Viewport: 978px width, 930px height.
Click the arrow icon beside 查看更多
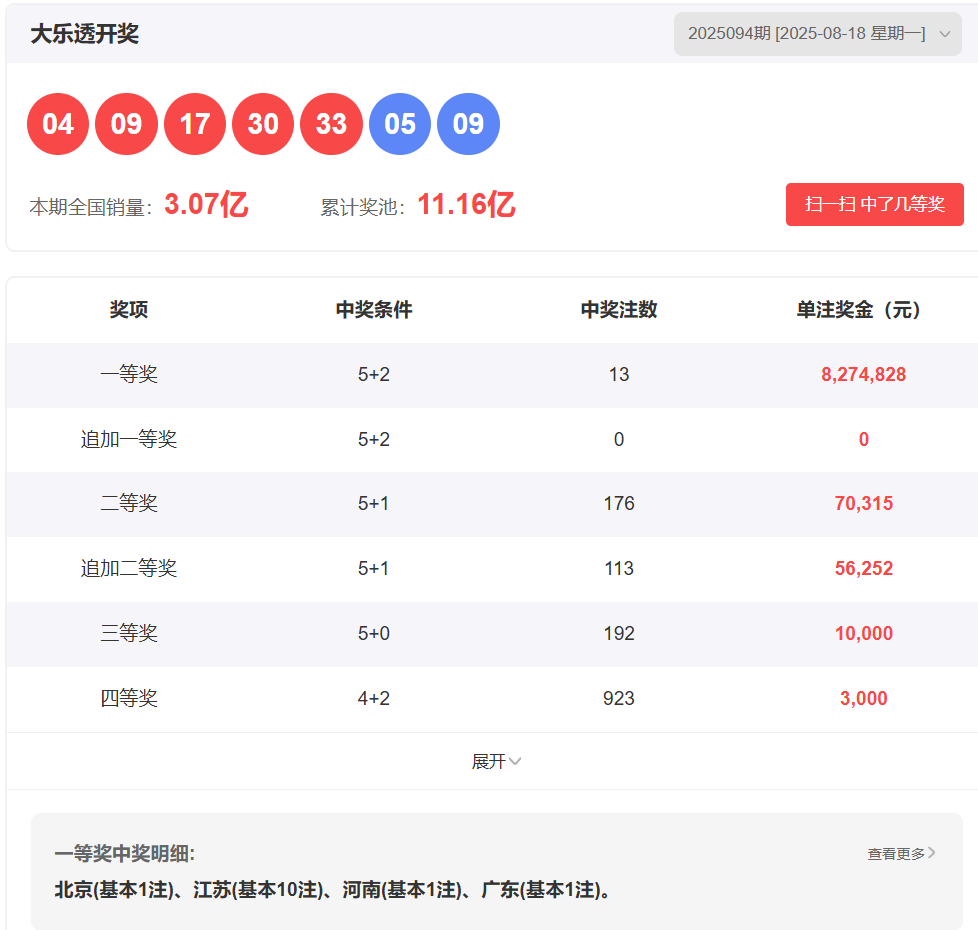pos(932,853)
